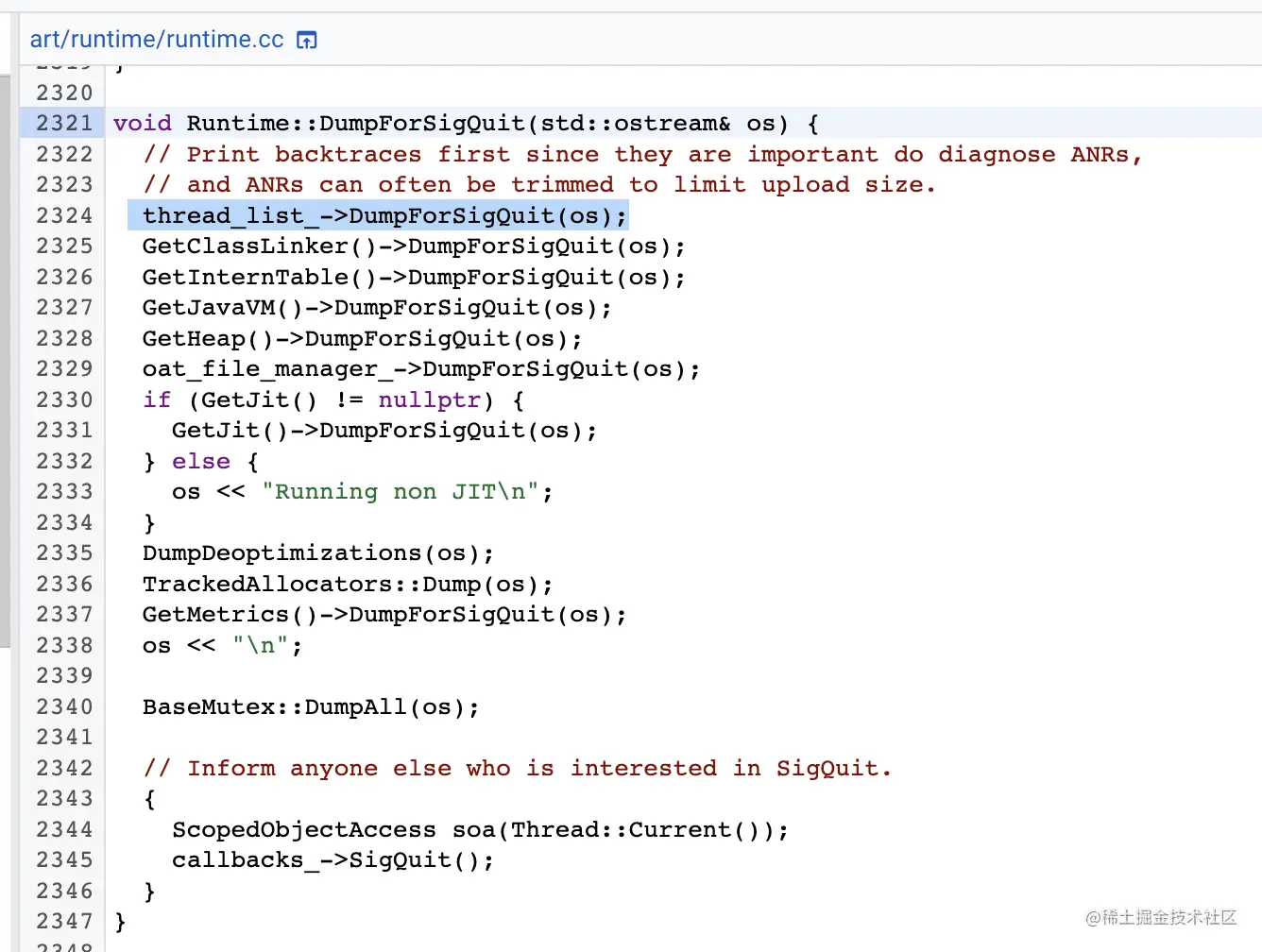This screenshot has width=1262, height=952.
Task: Select line number 2335
Action: [64, 552]
